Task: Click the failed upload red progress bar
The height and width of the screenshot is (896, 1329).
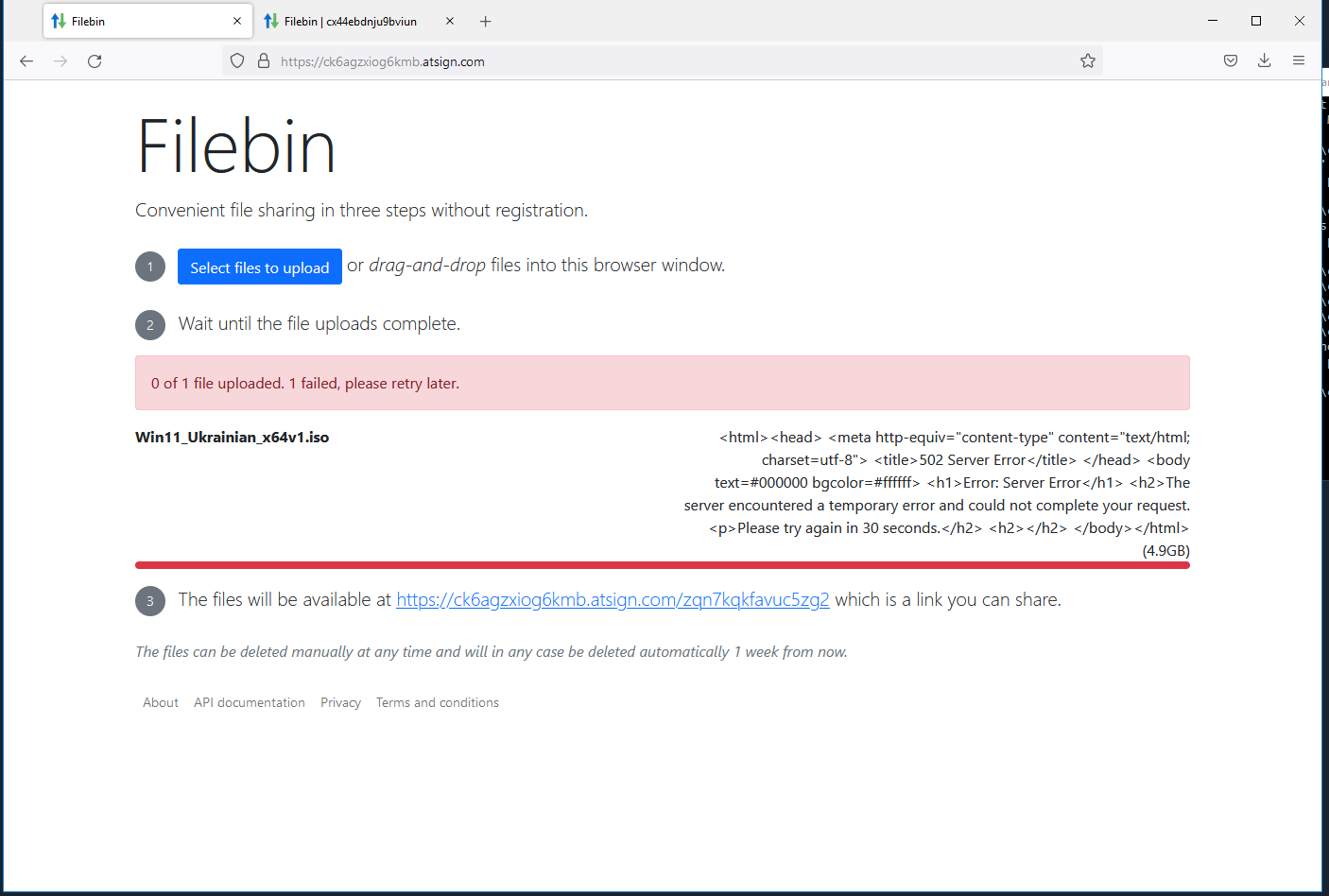Action: pyautogui.click(x=663, y=565)
